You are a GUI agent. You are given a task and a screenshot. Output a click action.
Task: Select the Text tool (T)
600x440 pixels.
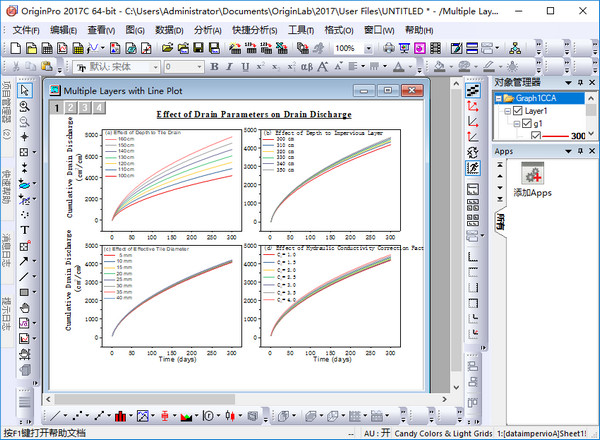tap(25, 230)
